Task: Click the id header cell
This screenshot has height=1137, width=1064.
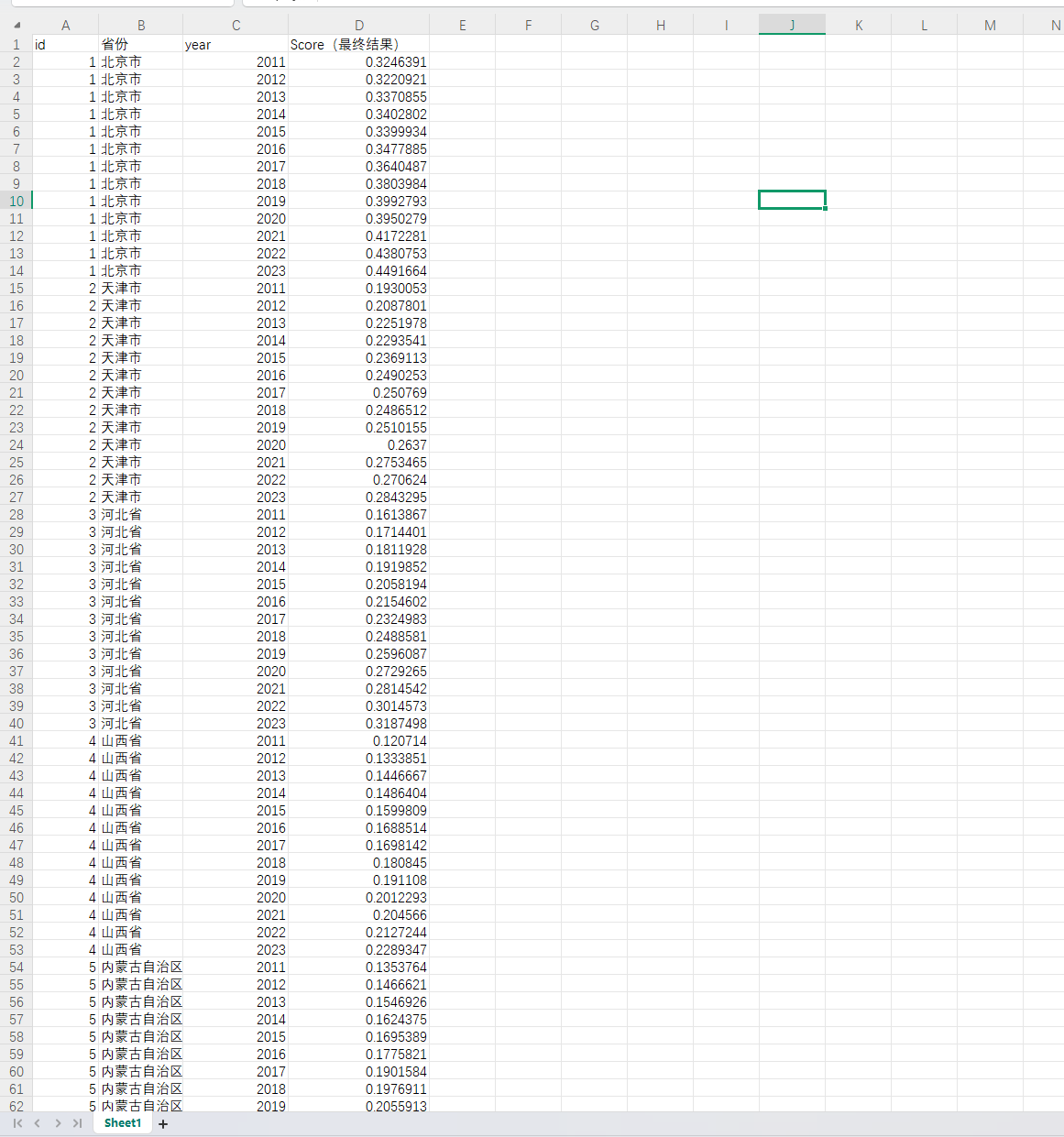Action: (x=65, y=44)
